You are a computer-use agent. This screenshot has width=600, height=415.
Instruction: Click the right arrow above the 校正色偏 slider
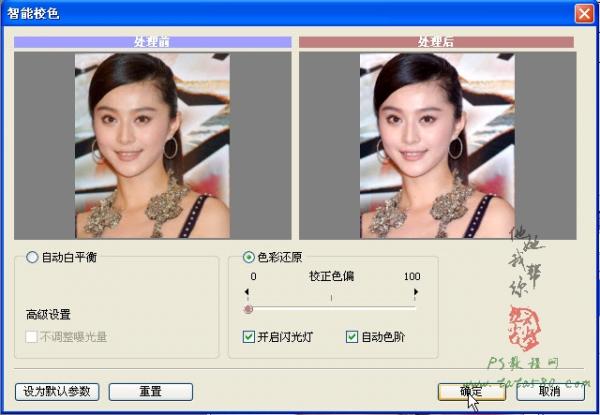(416, 292)
